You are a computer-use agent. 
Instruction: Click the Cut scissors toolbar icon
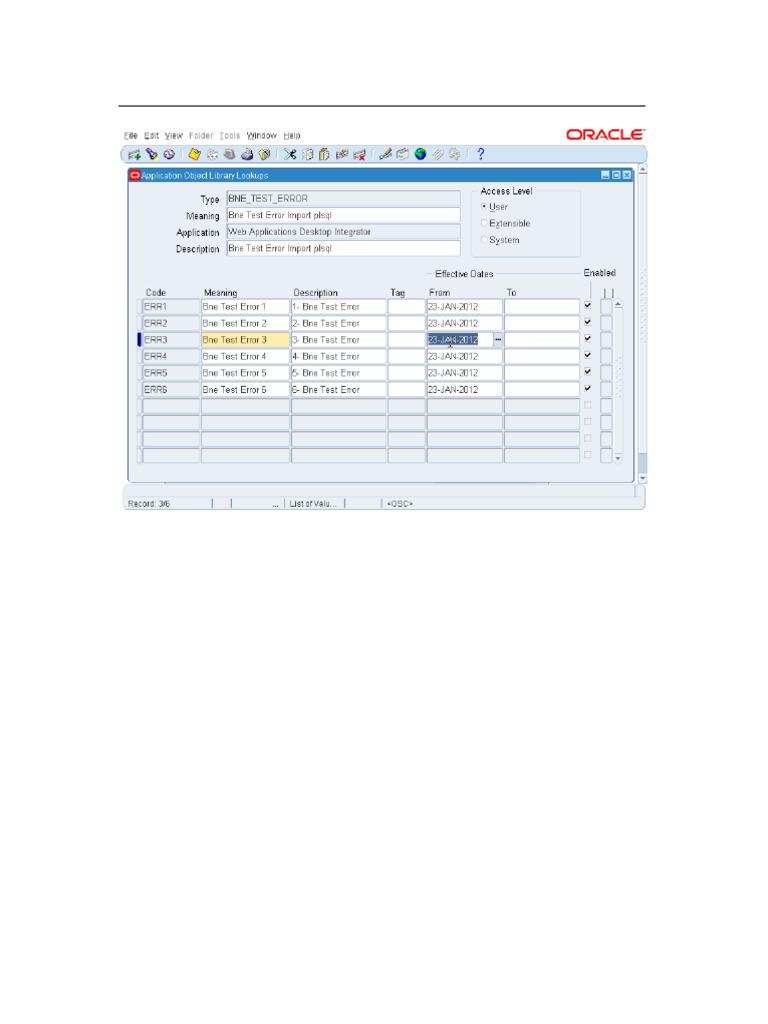point(290,155)
